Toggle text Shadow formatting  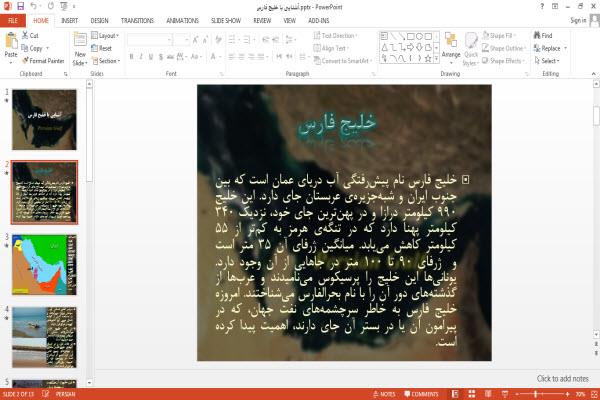(x=161, y=57)
